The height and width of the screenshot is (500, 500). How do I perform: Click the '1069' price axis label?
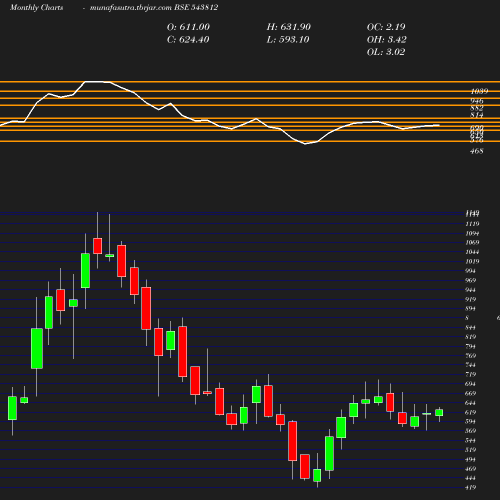[x=472, y=243]
